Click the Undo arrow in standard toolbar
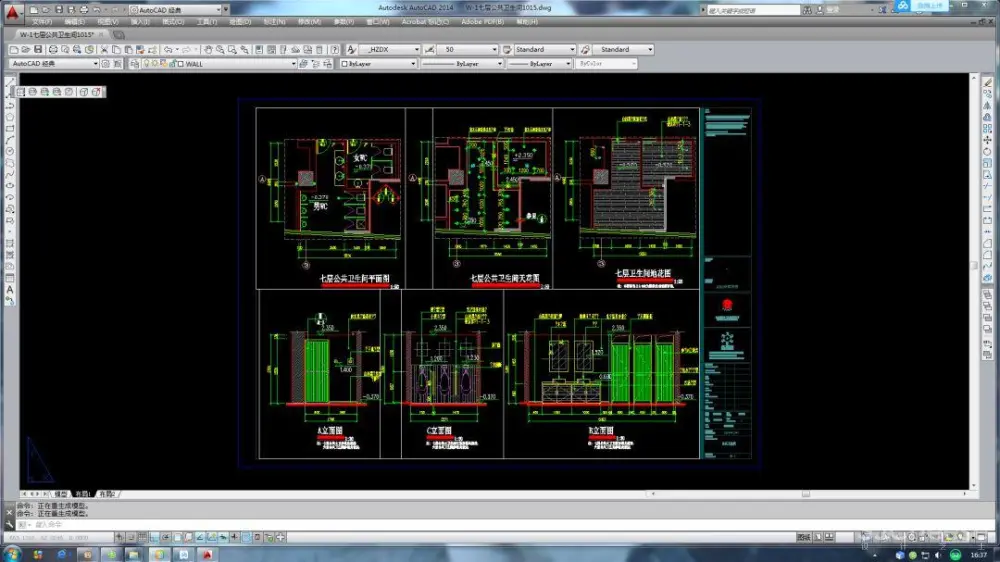This screenshot has height=562, width=1000. 167,49
